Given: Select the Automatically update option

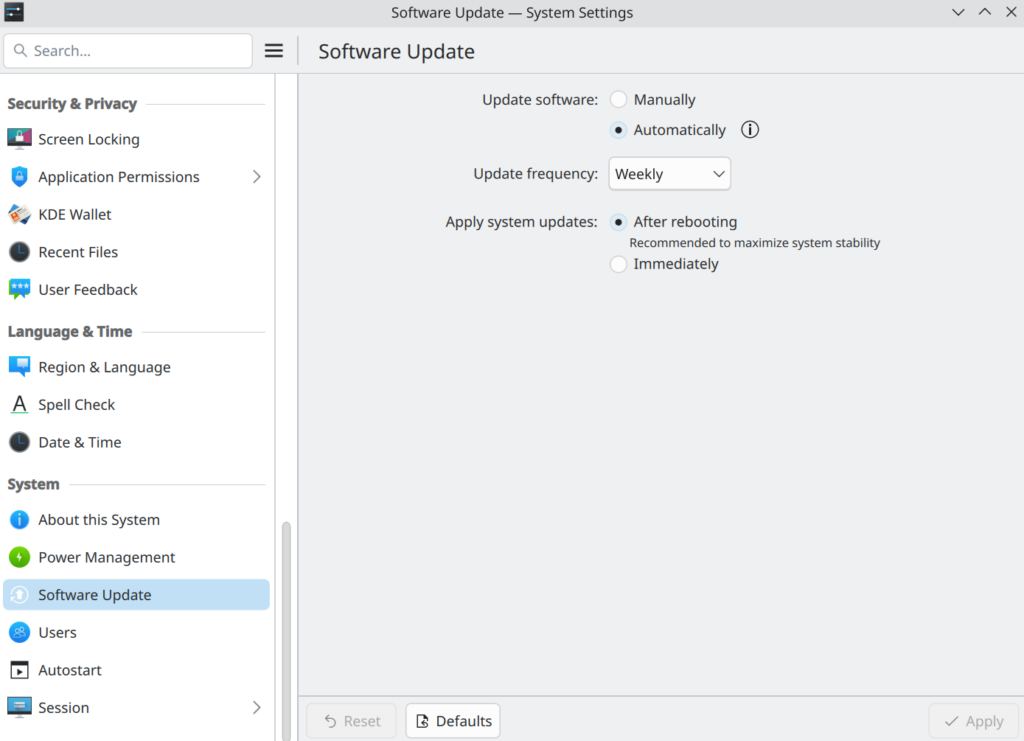Looking at the screenshot, I should tap(667, 130).
